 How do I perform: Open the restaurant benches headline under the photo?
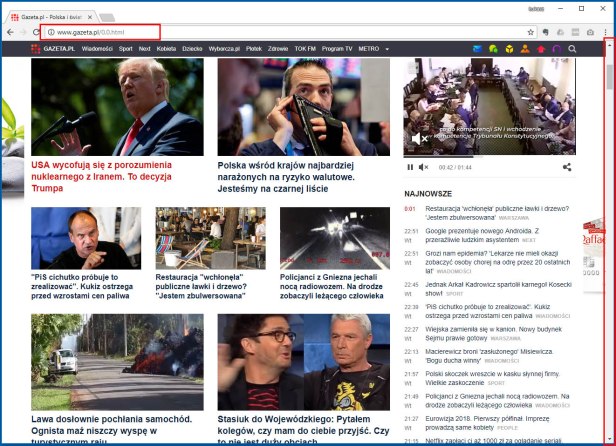coord(201,286)
